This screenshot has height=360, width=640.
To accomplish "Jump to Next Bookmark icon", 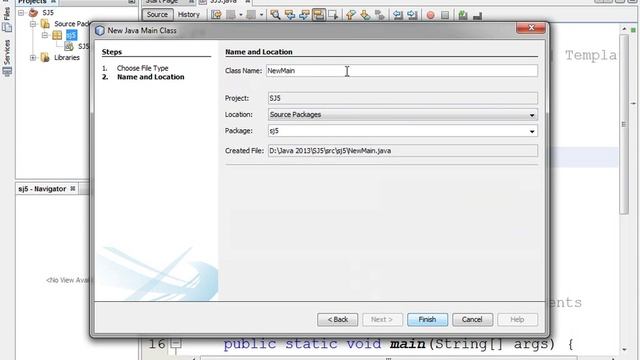I will 365,15.
